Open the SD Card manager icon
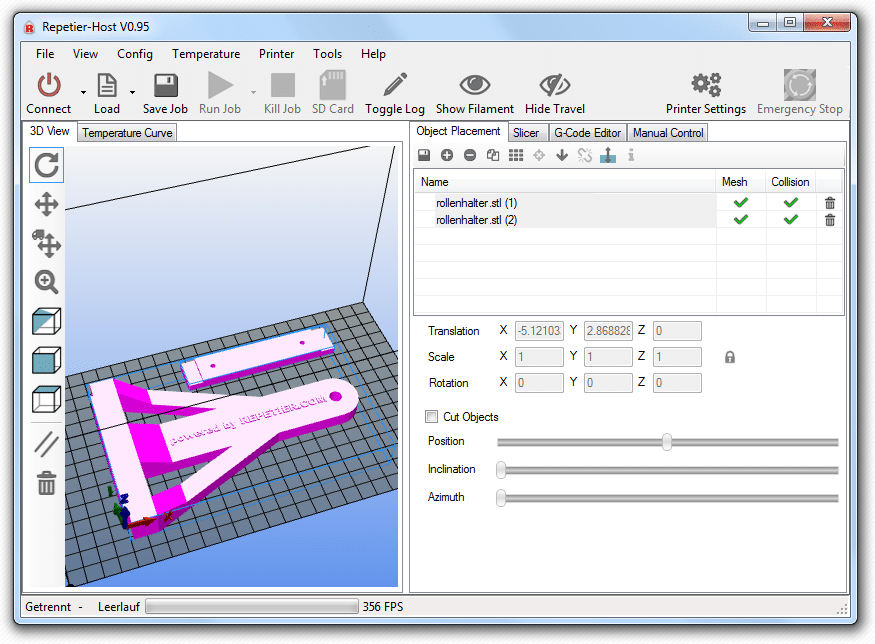Viewport: 875px width, 644px height. coord(333,85)
